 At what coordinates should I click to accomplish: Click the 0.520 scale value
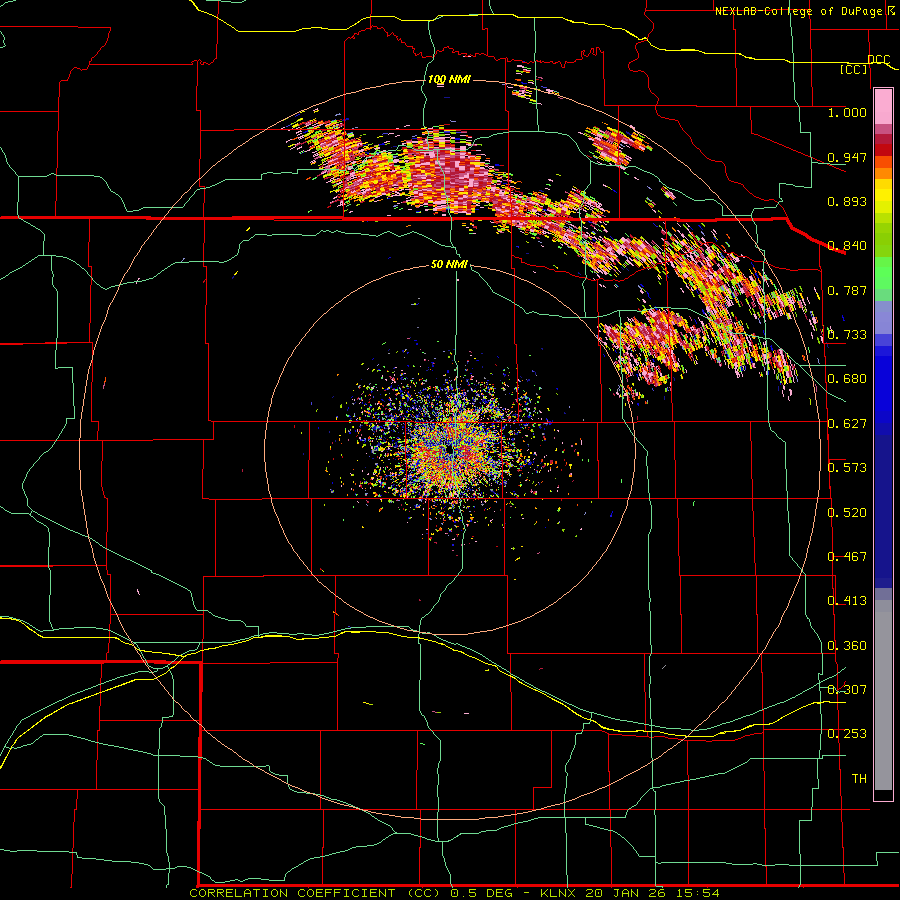(x=847, y=513)
